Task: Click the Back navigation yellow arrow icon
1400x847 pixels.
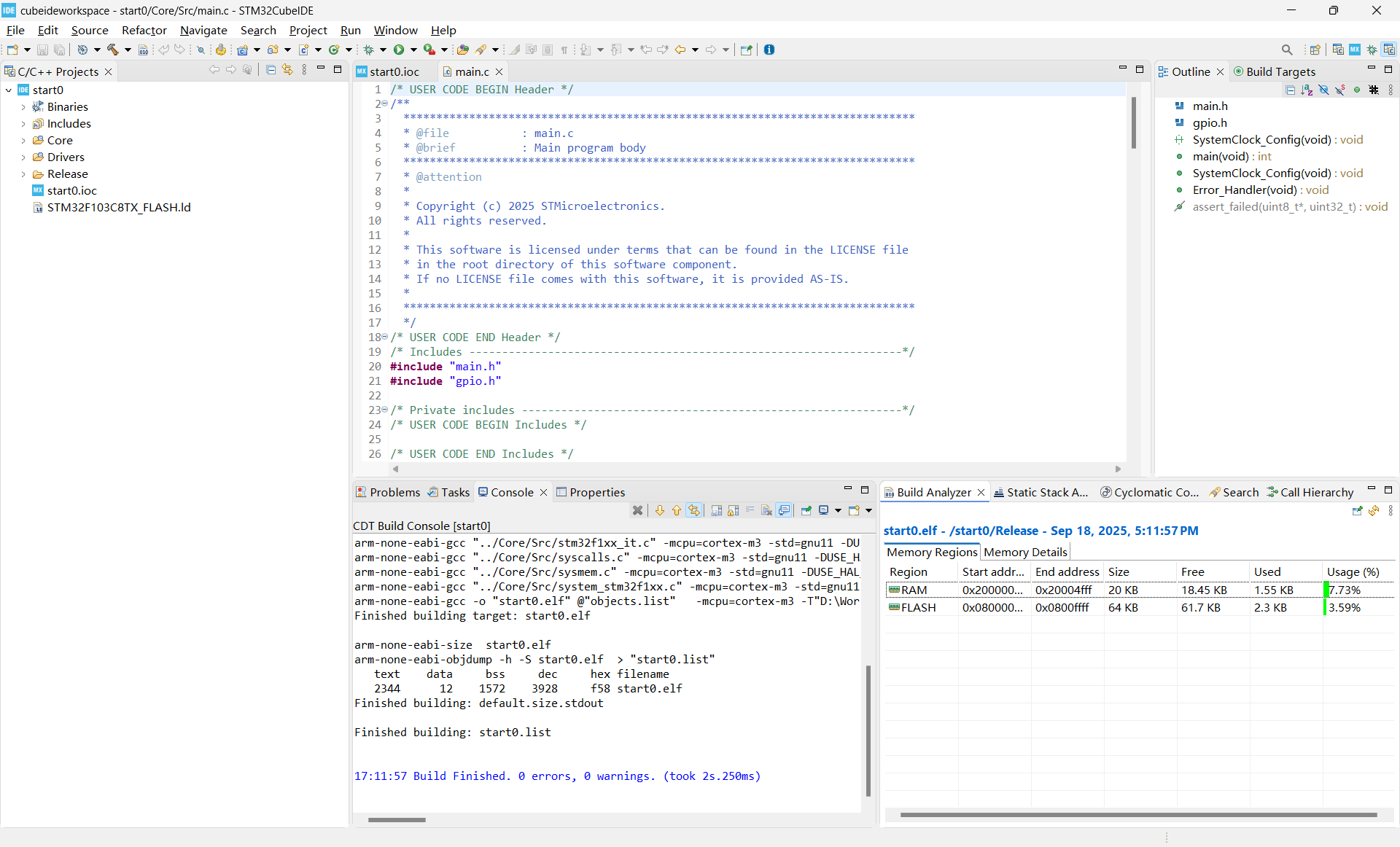Action: tap(680, 50)
